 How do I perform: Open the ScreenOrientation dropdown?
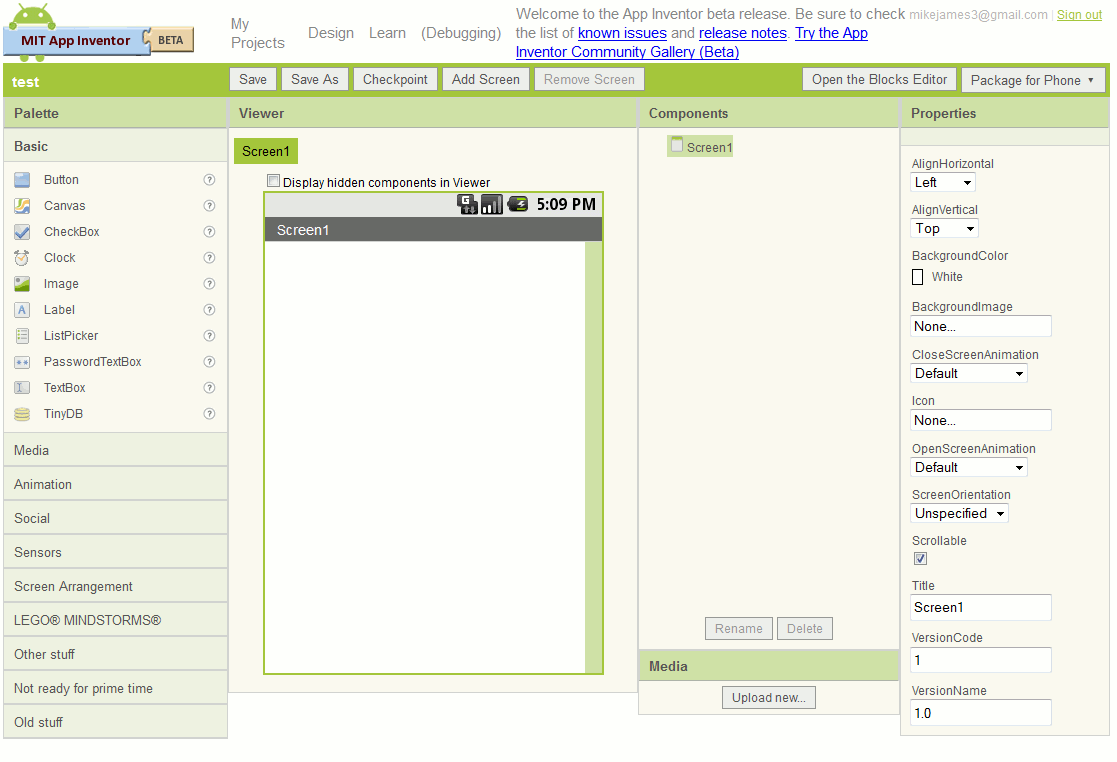(x=960, y=513)
